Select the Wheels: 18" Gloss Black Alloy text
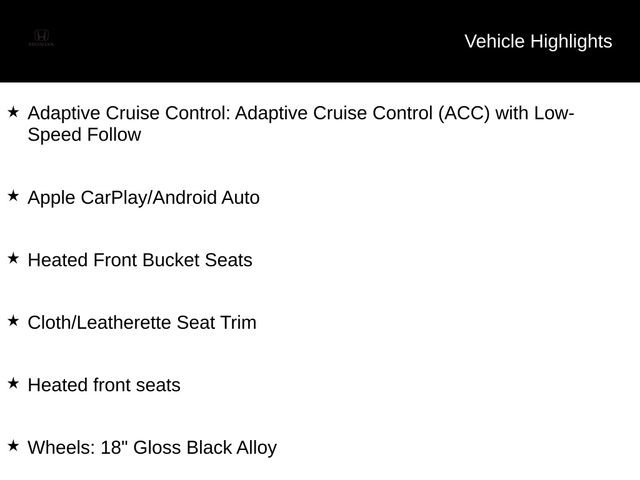This screenshot has width=640, height=480. tap(152, 447)
